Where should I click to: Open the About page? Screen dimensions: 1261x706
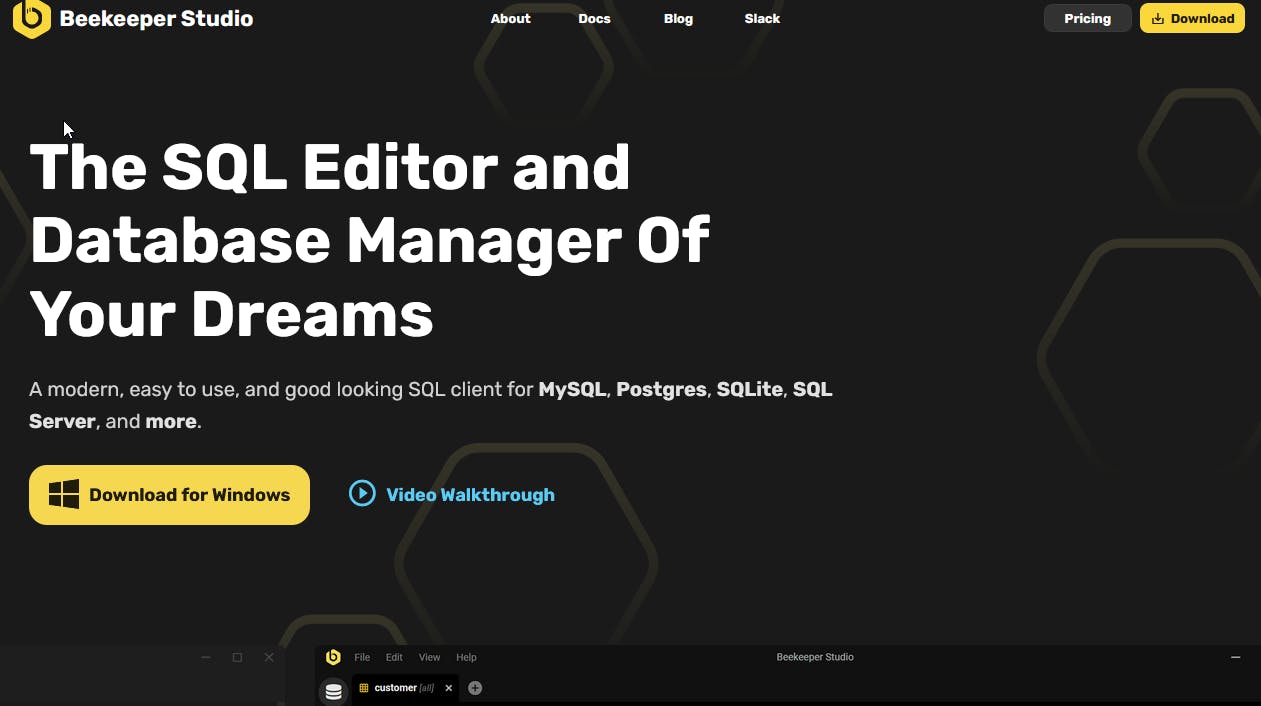coord(510,18)
